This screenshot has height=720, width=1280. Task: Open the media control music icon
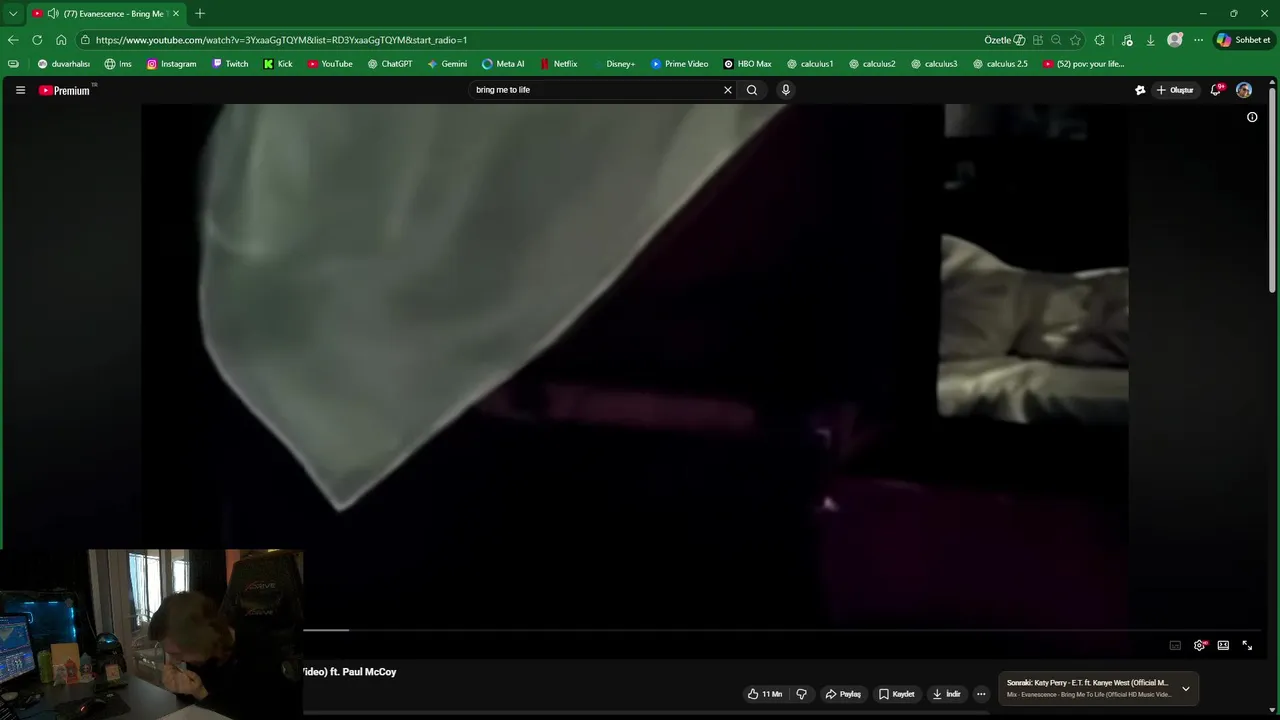tap(1127, 40)
